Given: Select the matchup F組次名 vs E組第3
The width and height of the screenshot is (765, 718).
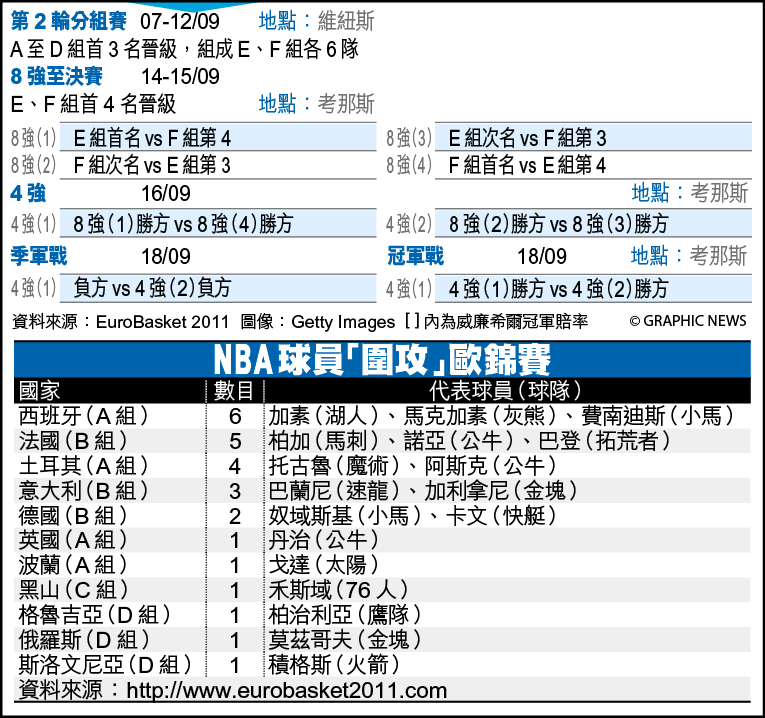Looking at the screenshot, I should click(152, 165).
